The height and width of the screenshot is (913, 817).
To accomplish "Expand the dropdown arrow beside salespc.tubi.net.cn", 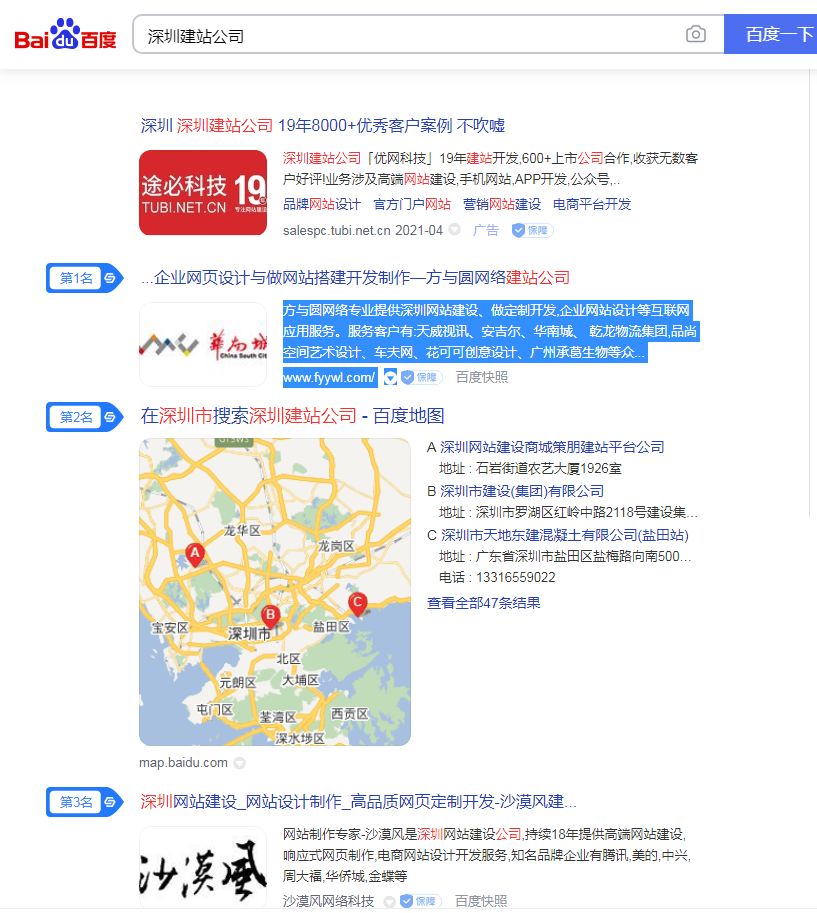I will coord(455,230).
